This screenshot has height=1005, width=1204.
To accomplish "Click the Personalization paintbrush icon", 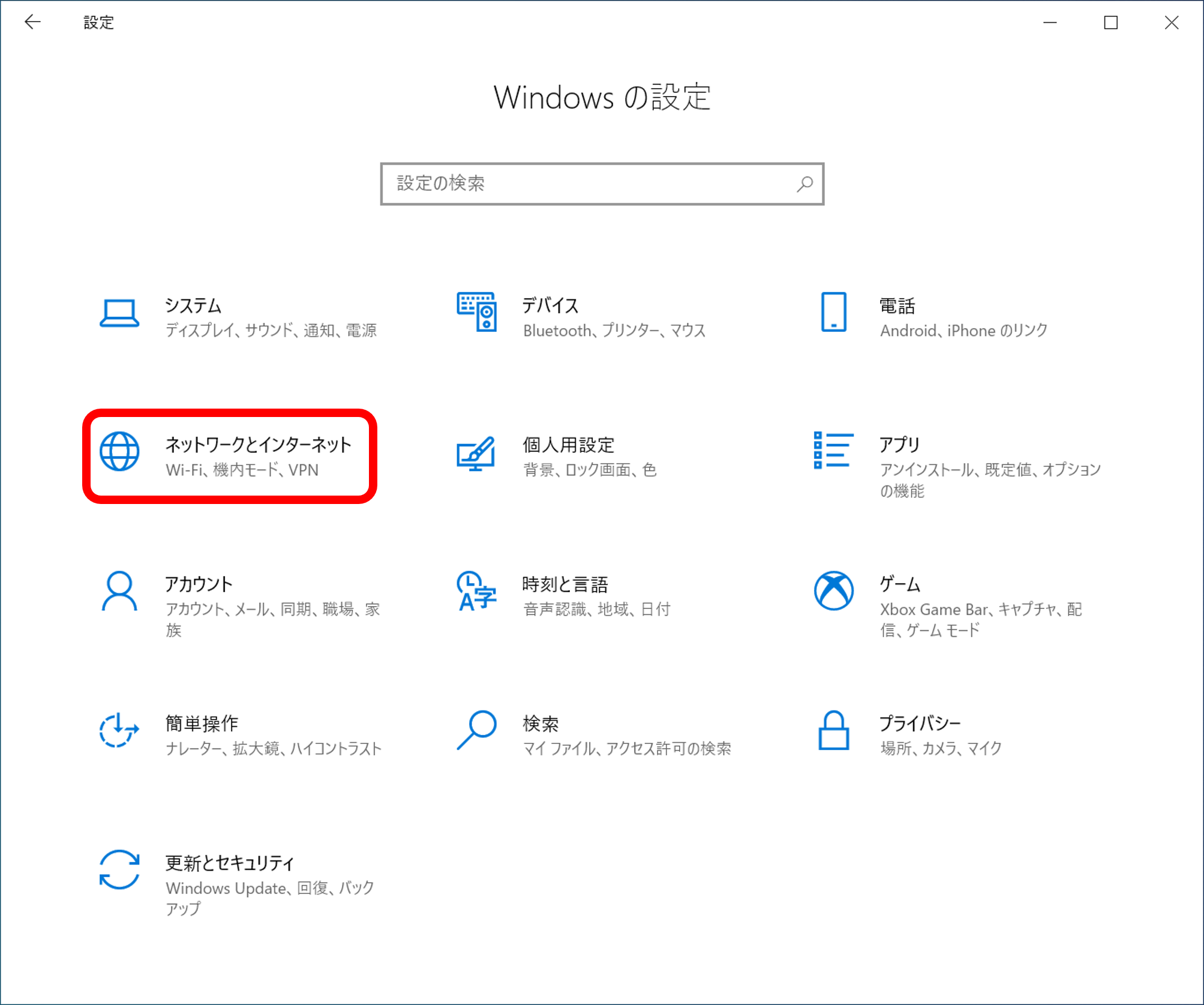I will click(476, 454).
